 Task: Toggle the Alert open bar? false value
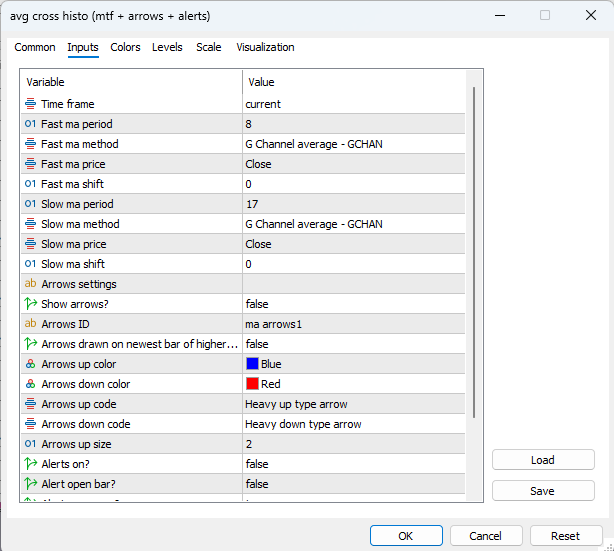(x=354, y=484)
